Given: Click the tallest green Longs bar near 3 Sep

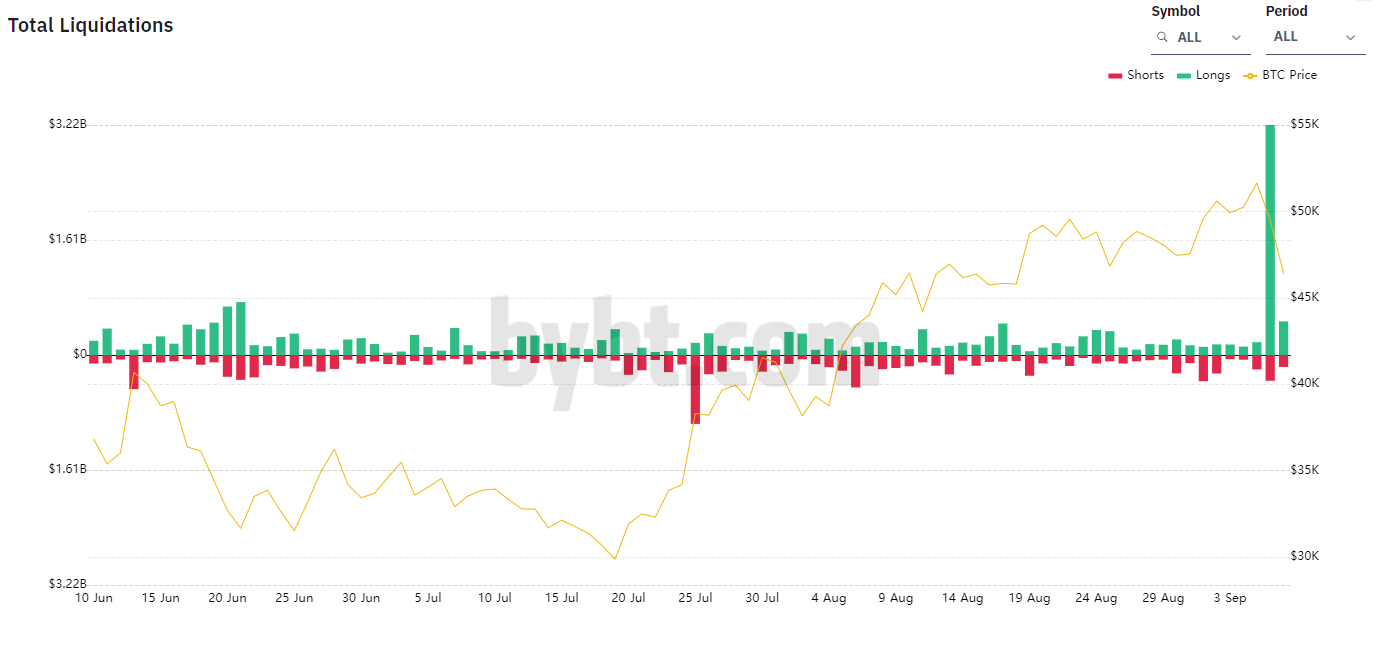Looking at the screenshot, I should [1270, 240].
